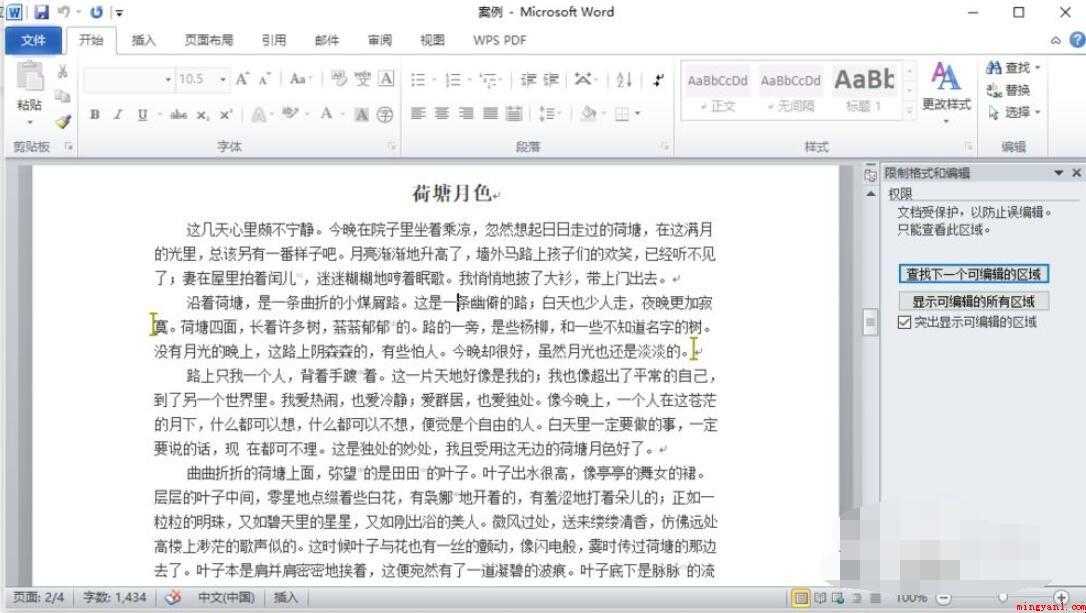Click the 中文(中国) language indicator
The height and width of the screenshot is (613, 1086).
[226, 597]
